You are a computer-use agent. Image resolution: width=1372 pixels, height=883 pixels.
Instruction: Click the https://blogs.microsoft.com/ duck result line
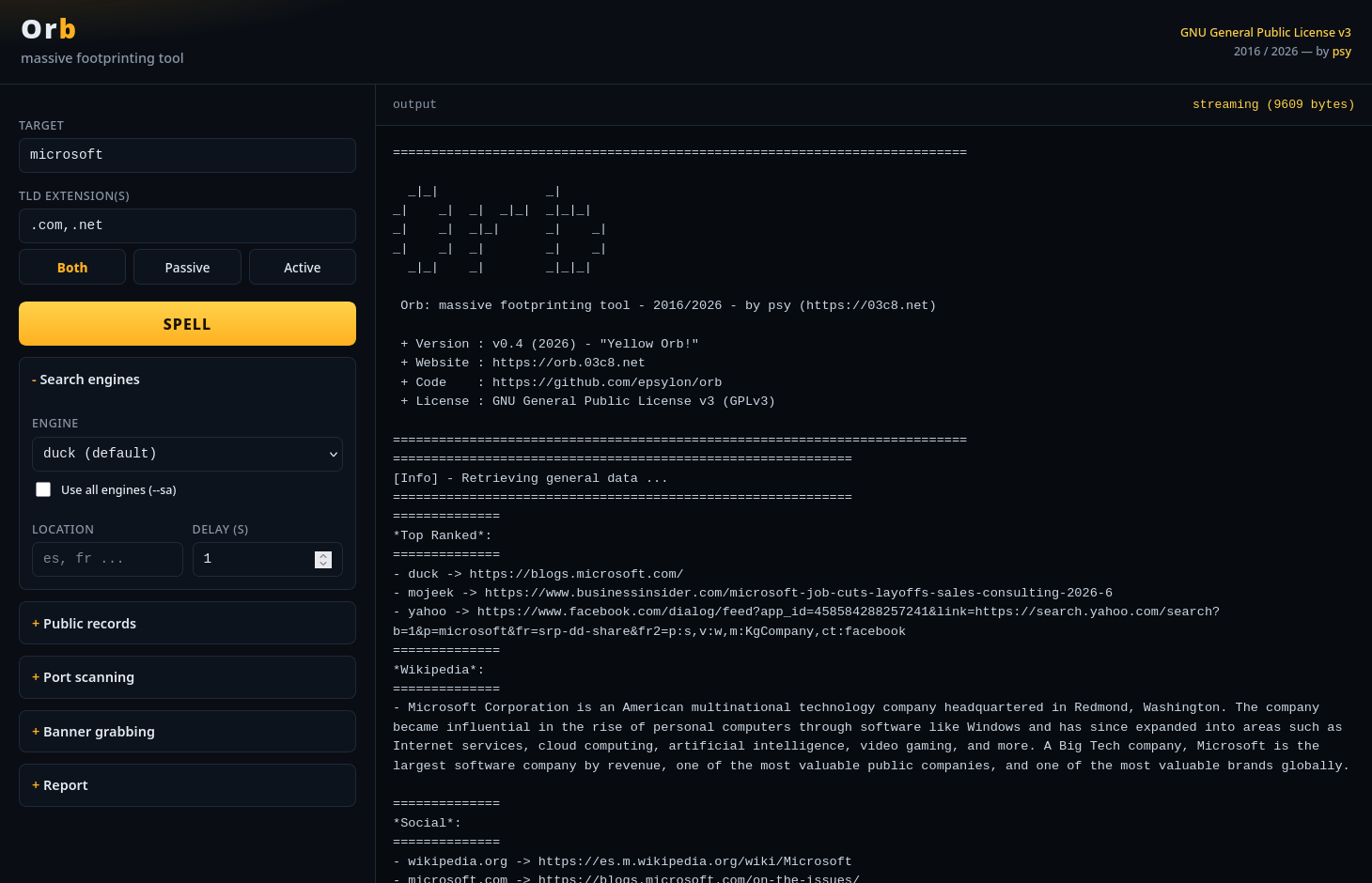click(538, 574)
